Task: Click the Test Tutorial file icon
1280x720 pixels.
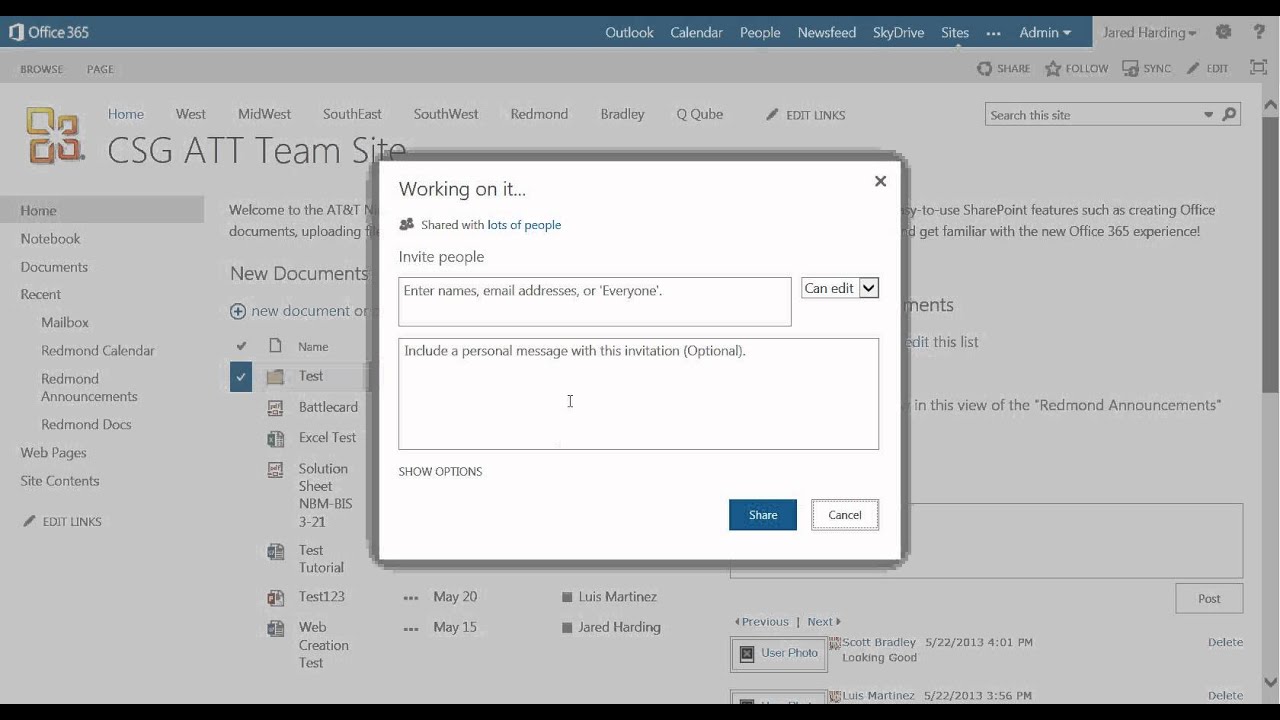Action: coord(275,551)
